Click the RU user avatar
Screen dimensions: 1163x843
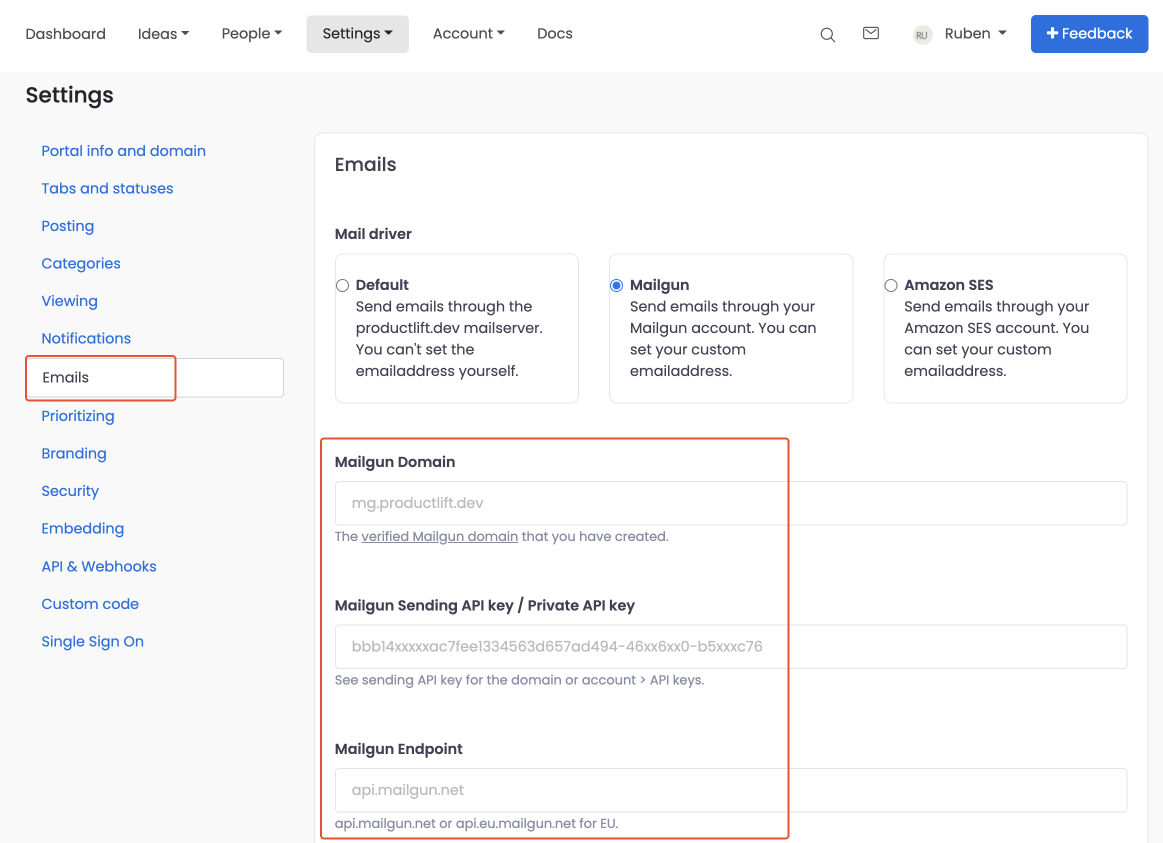[x=922, y=34]
